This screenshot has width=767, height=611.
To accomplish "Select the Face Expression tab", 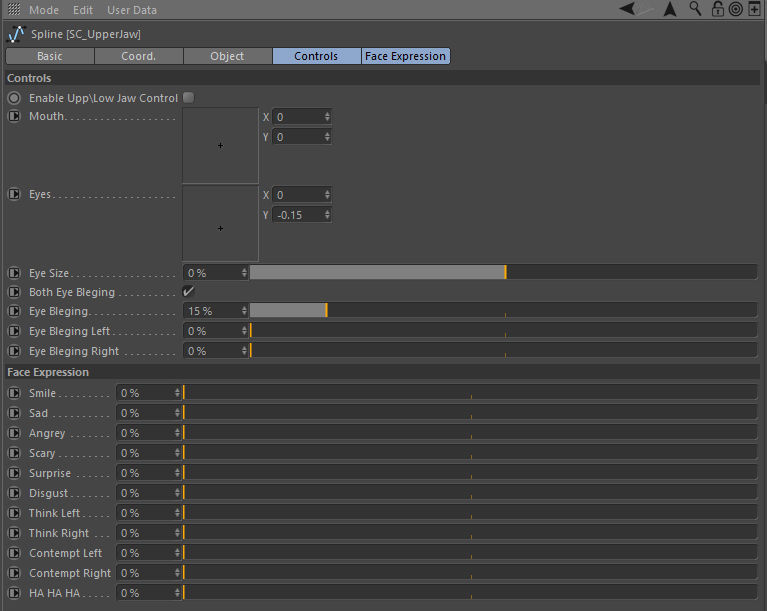I will click(x=405, y=56).
